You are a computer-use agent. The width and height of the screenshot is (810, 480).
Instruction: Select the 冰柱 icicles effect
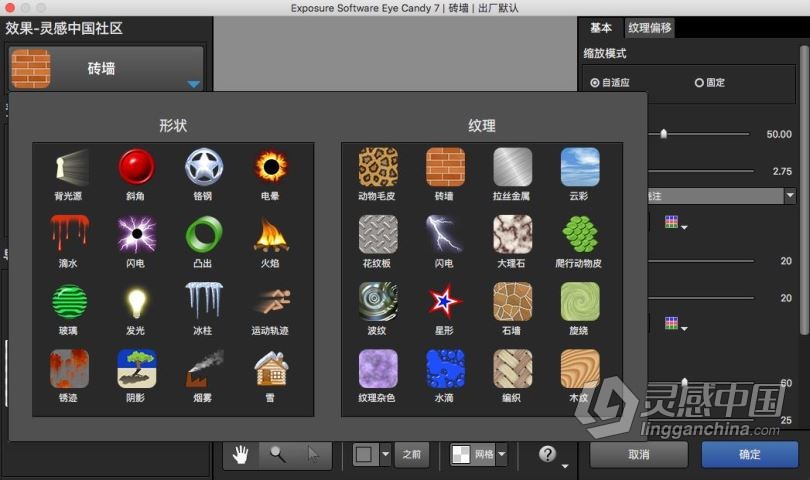pyautogui.click(x=204, y=302)
